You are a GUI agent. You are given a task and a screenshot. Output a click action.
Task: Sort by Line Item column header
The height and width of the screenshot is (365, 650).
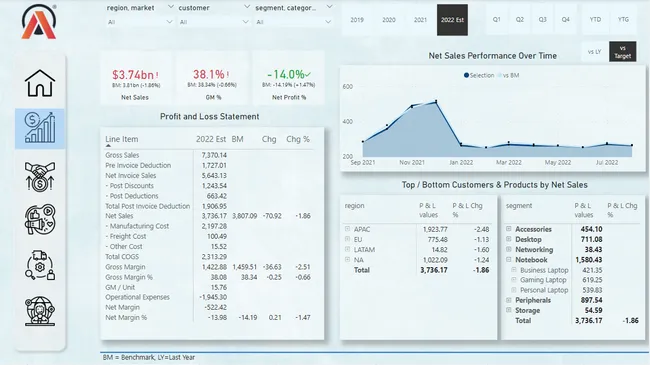coord(121,139)
